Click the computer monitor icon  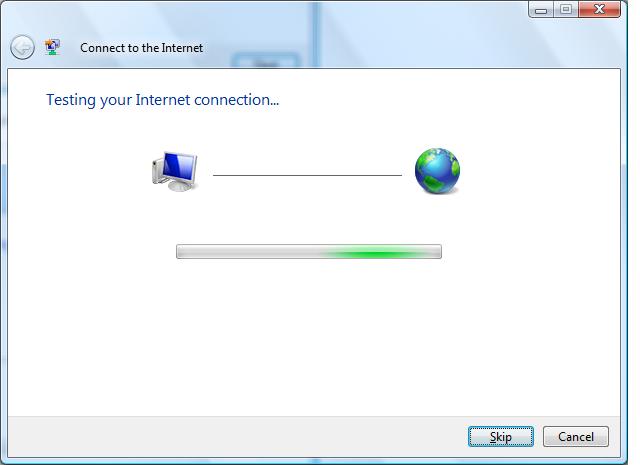(x=175, y=171)
